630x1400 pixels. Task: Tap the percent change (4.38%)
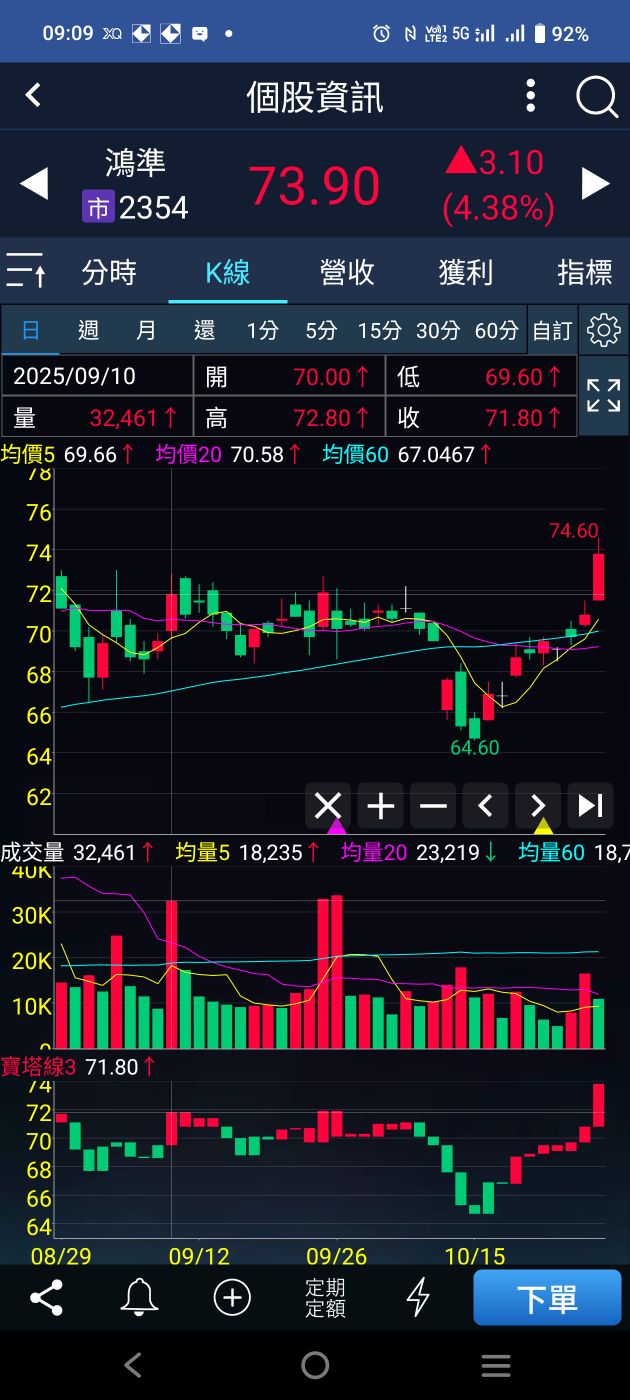(498, 208)
